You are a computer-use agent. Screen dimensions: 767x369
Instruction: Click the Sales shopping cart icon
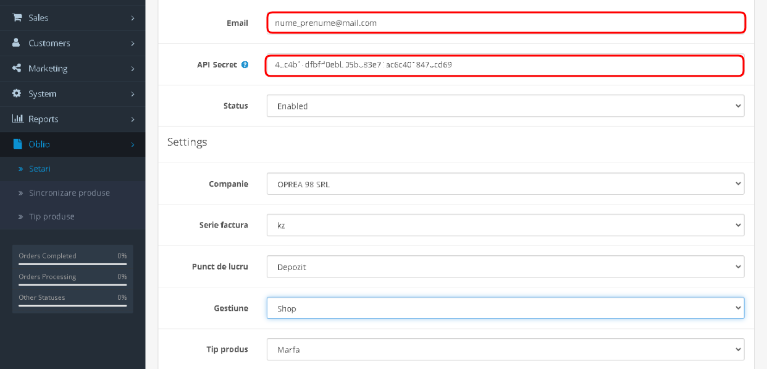17,18
